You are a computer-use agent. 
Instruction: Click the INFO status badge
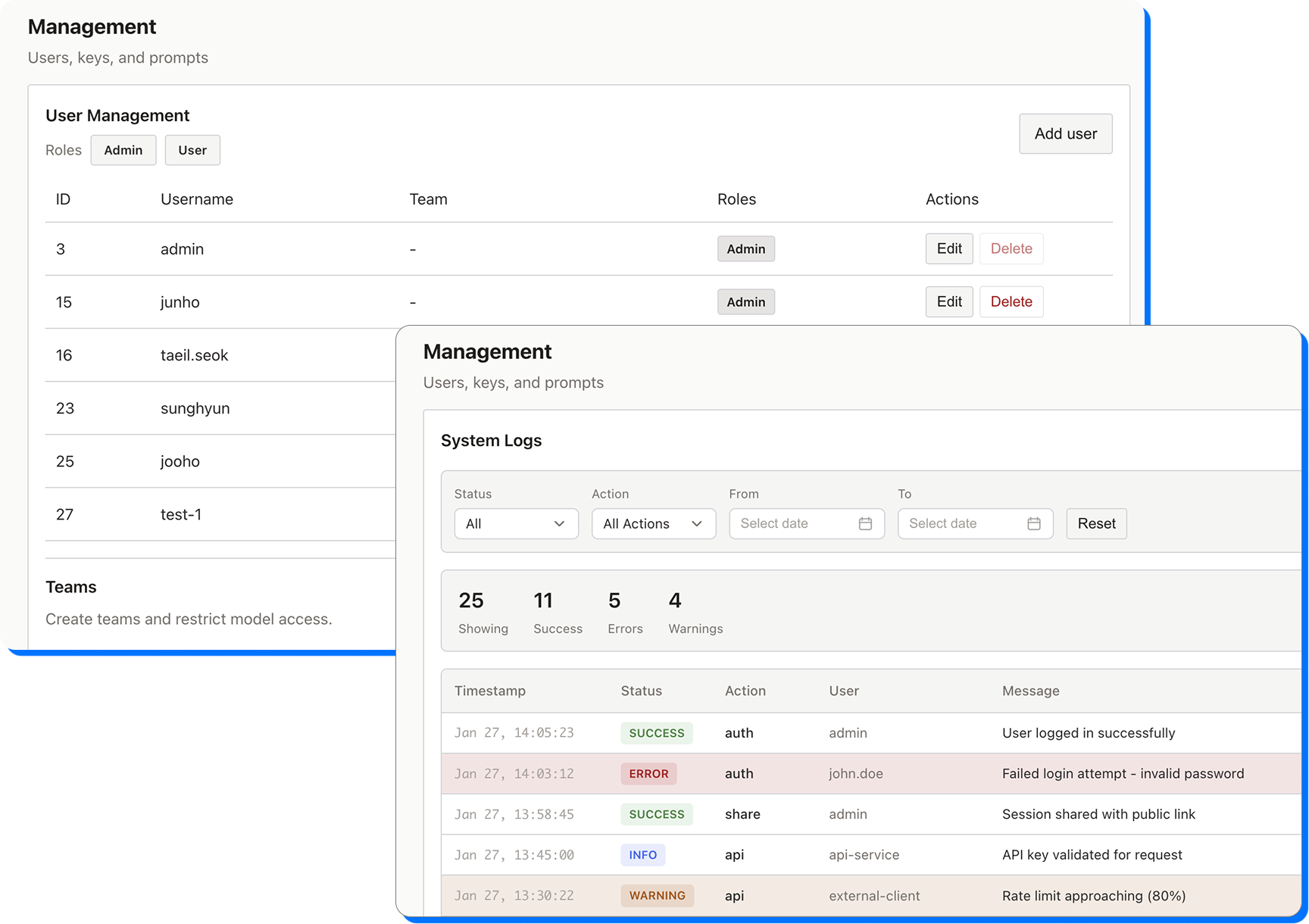(x=642, y=854)
